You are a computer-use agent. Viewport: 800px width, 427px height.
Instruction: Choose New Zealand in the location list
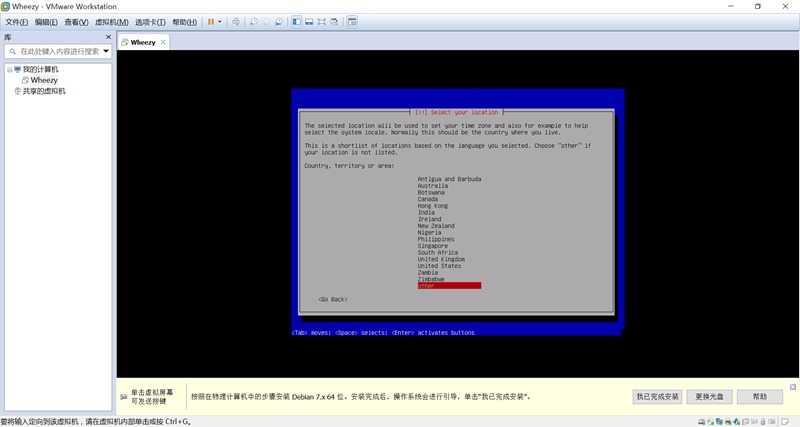click(x=436, y=225)
